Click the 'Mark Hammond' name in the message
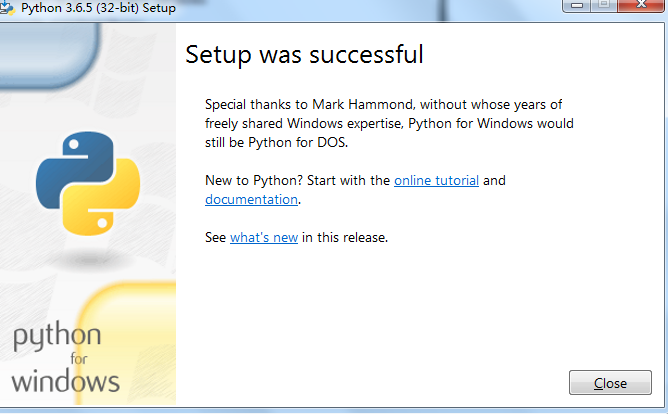This screenshot has height=414, width=668. coord(363,104)
